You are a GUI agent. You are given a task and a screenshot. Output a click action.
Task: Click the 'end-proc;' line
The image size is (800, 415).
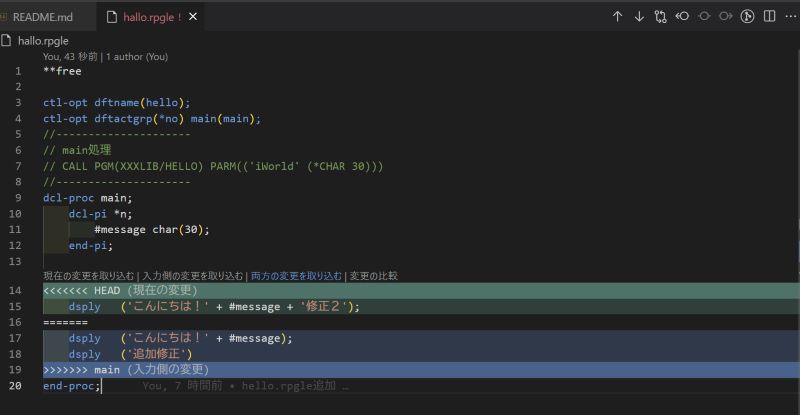pos(71,386)
